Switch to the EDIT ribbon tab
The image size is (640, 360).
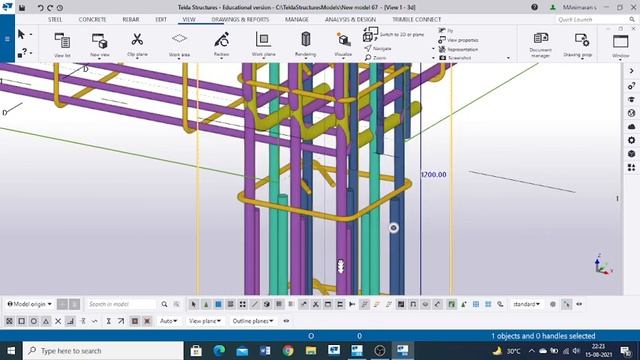pyautogui.click(x=161, y=19)
